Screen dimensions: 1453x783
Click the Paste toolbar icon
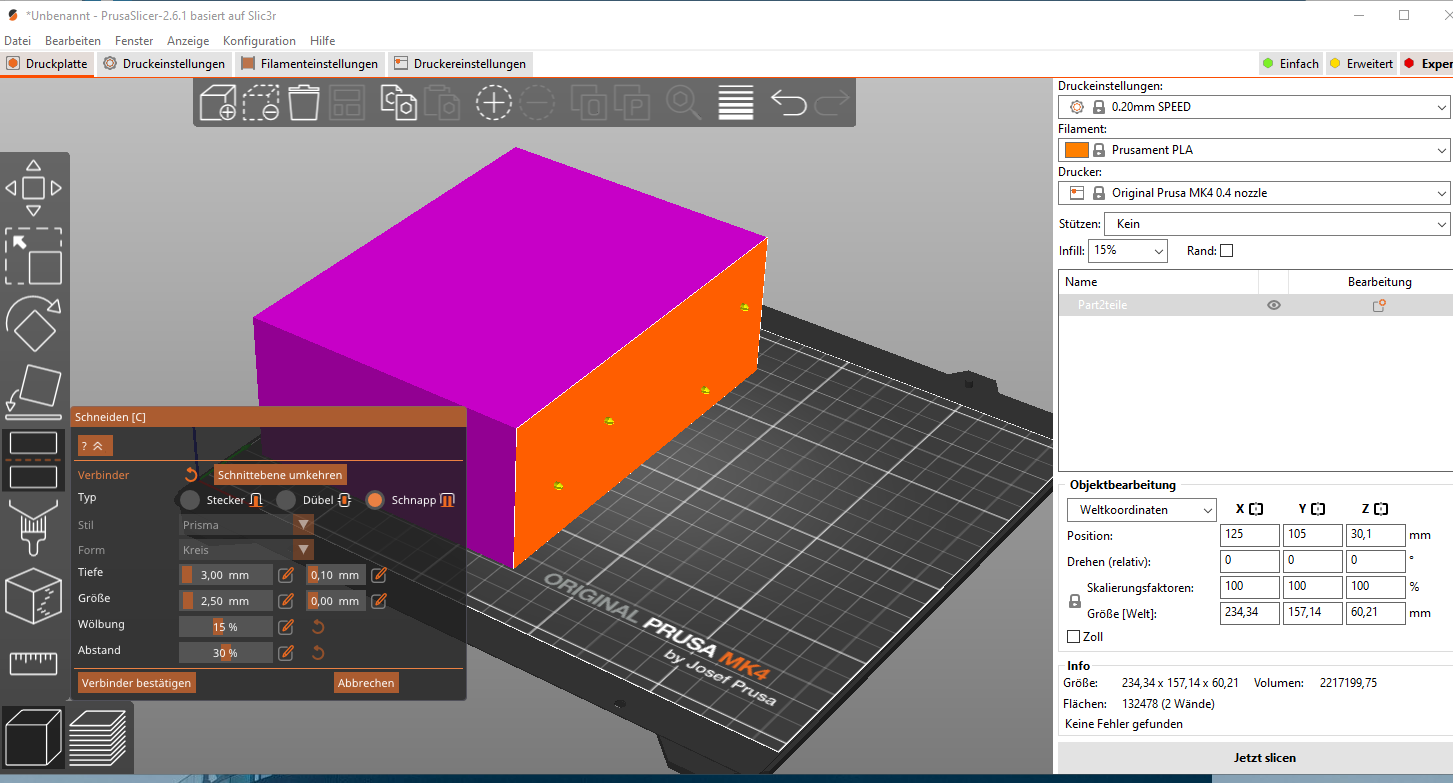441,102
